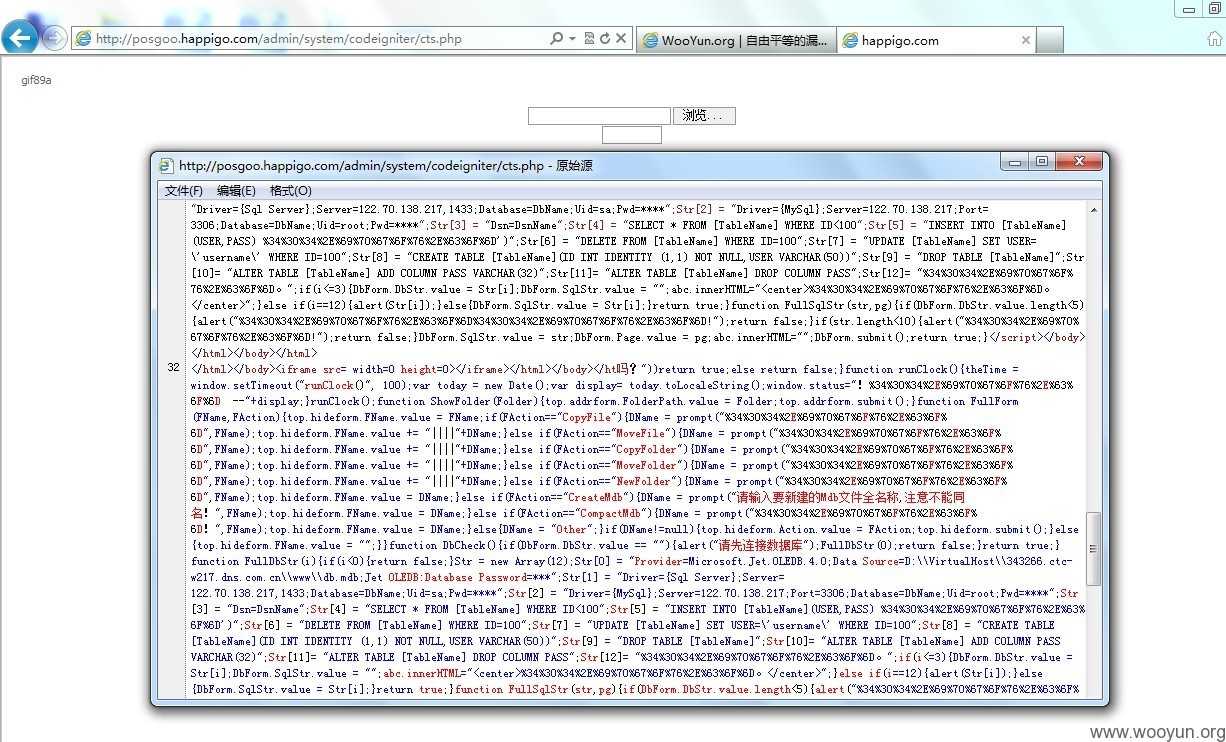Click the browser Back arrow button
This screenshot has height=742, width=1226.
tap(19, 38)
